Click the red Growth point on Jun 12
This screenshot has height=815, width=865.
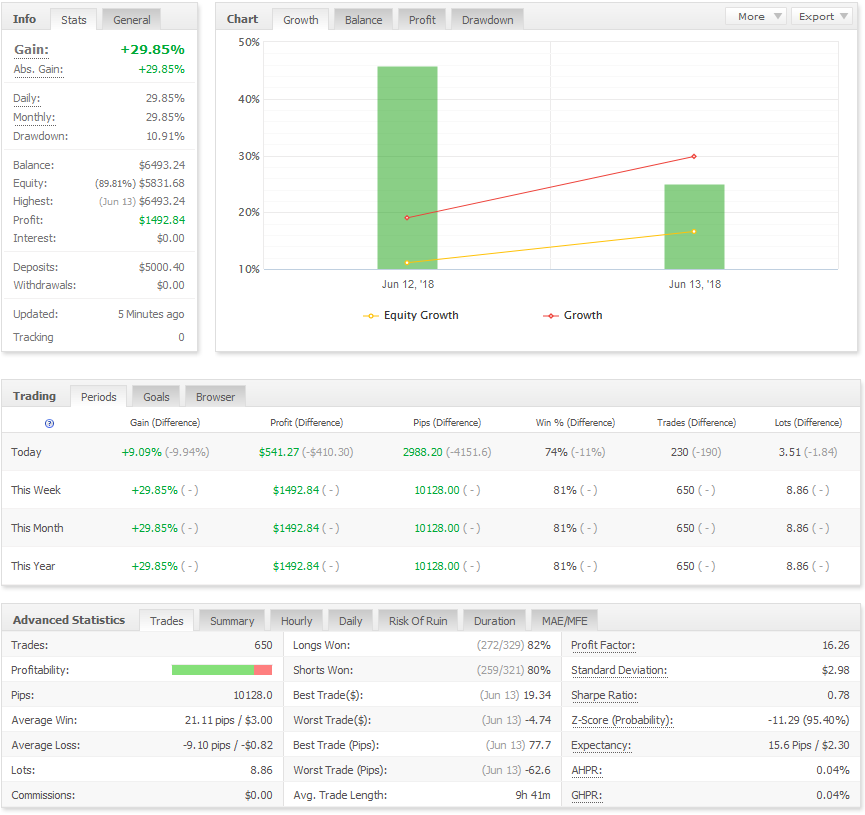(x=407, y=218)
